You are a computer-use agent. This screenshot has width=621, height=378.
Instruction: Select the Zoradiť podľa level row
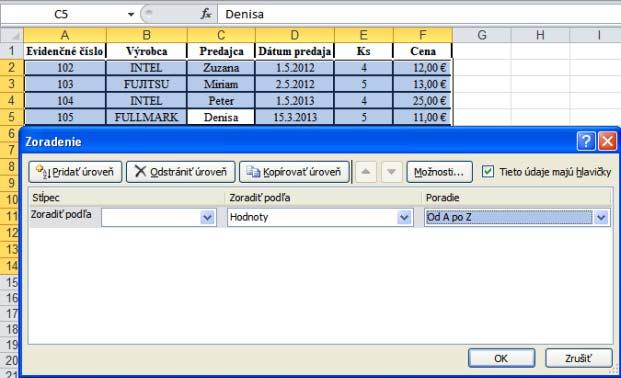tap(320, 217)
